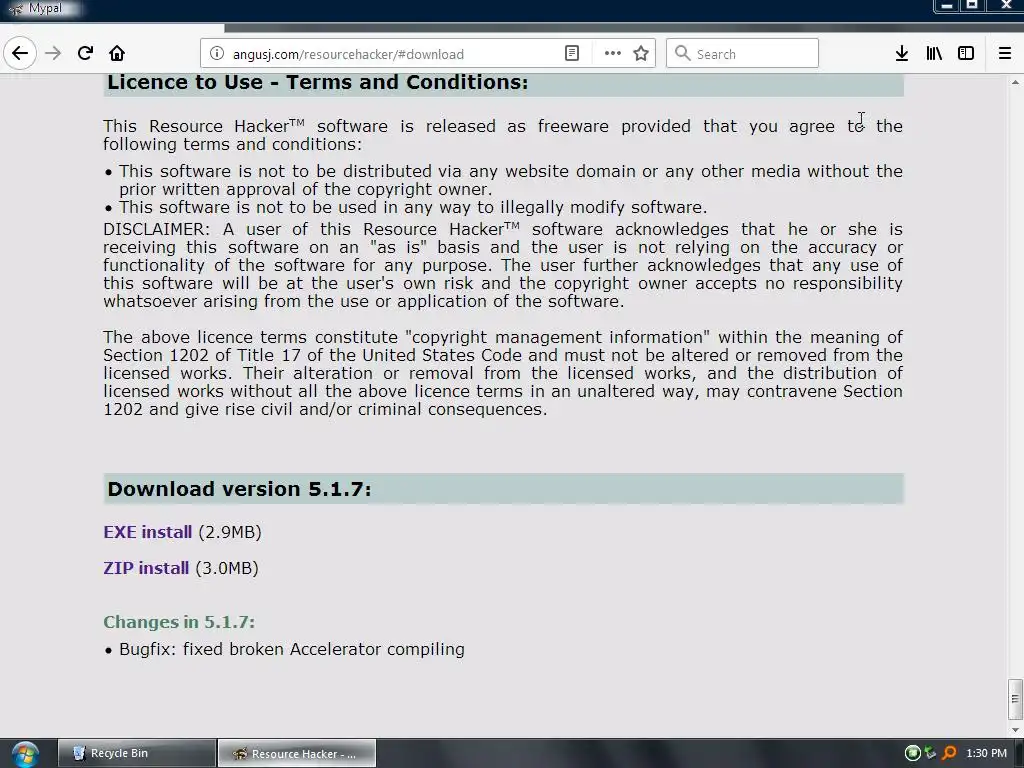
Task: Click the scrollbar up arrow
Action: coord(1015,82)
